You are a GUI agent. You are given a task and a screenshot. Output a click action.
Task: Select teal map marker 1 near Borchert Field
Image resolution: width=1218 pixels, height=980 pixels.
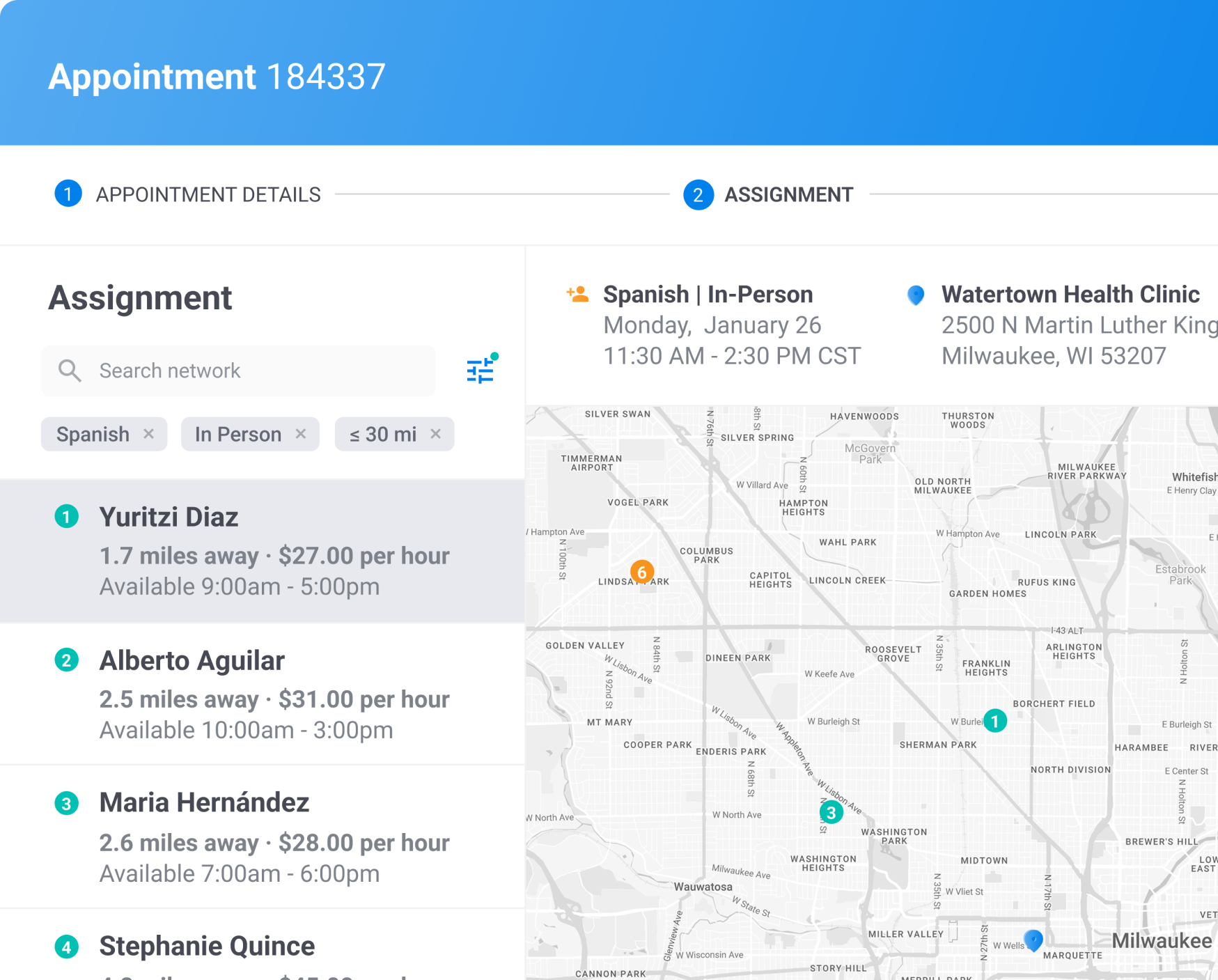(x=994, y=722)
